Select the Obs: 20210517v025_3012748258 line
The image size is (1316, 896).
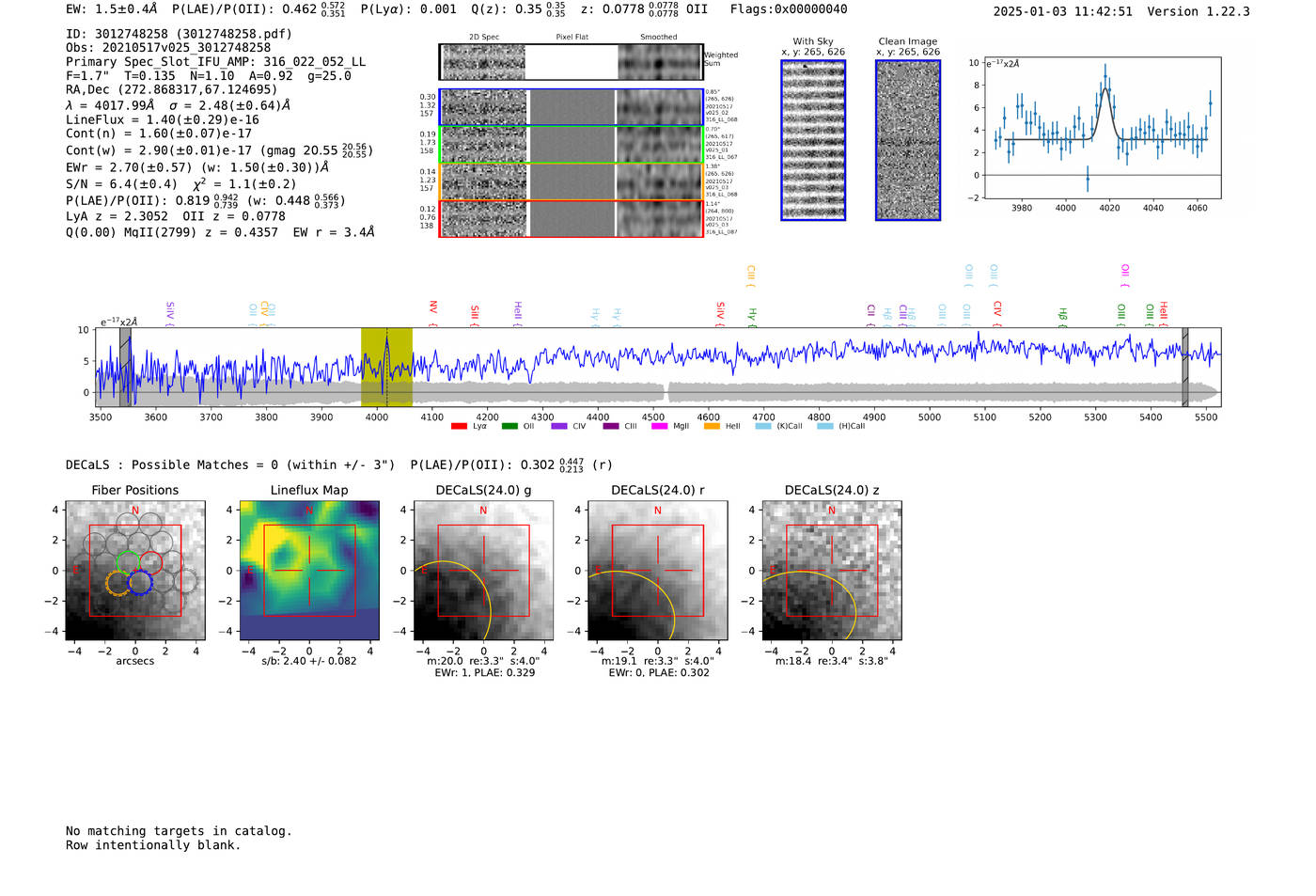coord(168,48)
